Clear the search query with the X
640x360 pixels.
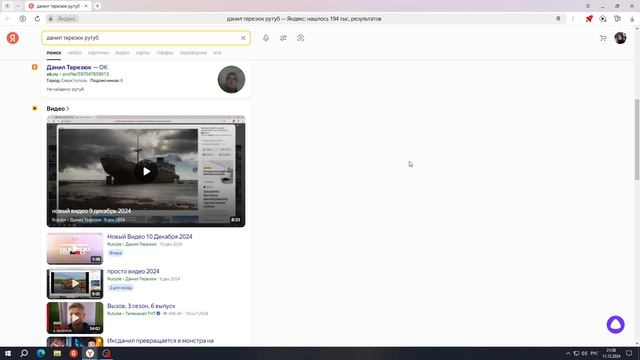pyautogui.click(x=243, y=38)
